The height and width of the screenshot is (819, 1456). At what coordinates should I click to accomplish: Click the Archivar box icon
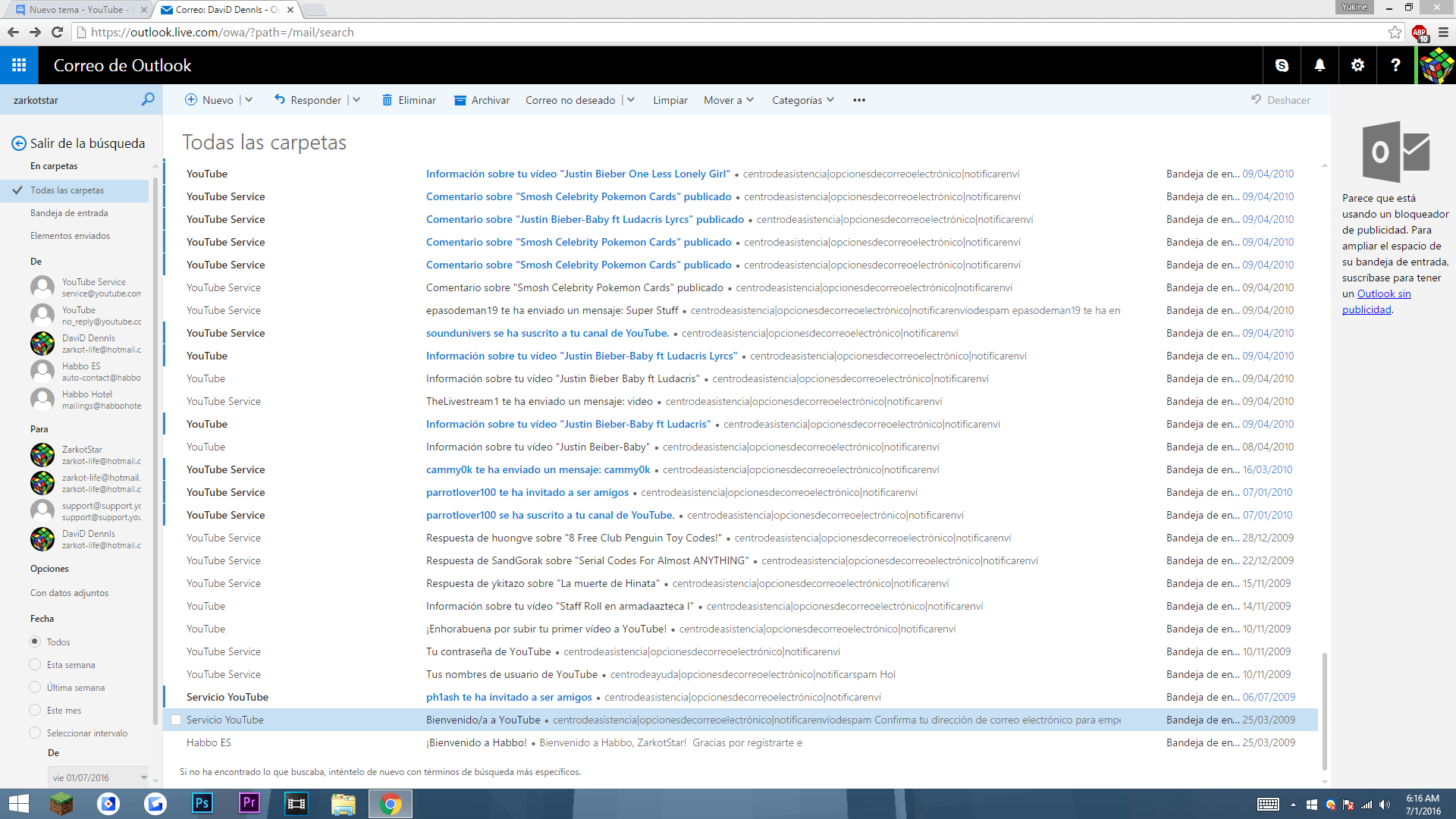[460, 100]
